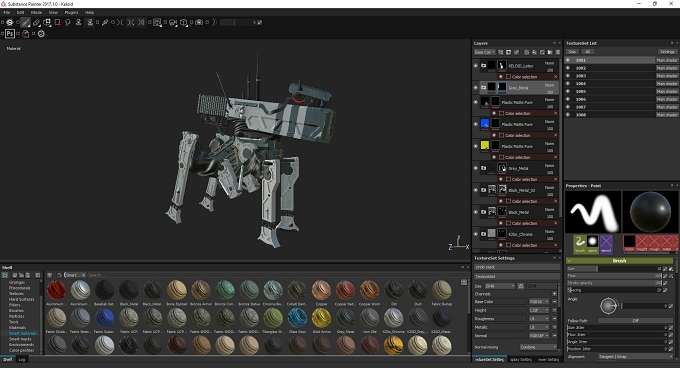This screenshot has height=368, width=680.
Task: Add a folder using Layers toolbar icon
Action: tap(550, 52)
